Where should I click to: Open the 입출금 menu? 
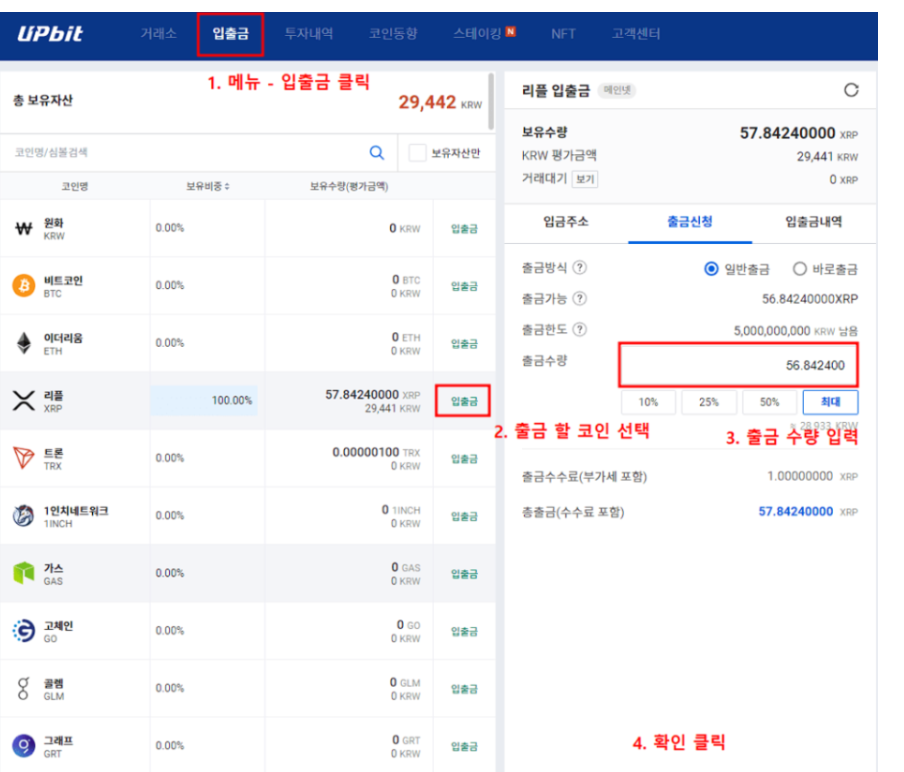(231, 33)
